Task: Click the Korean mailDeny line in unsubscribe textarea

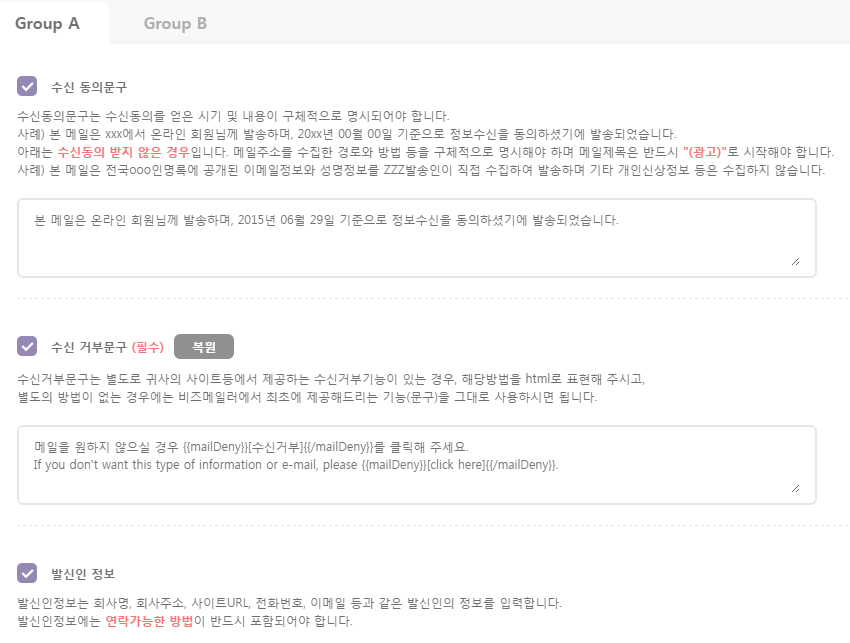Action: pyautogui.click(x=251, y=447)
